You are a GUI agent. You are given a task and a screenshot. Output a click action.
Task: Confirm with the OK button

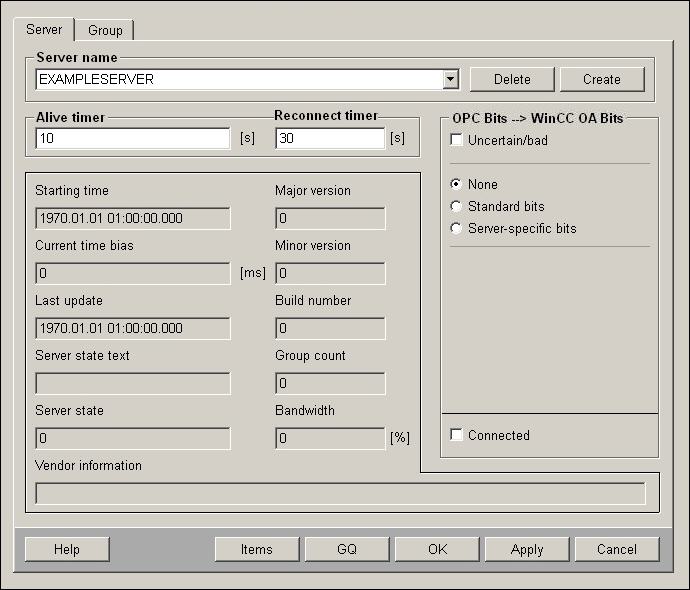coord(437,549)
